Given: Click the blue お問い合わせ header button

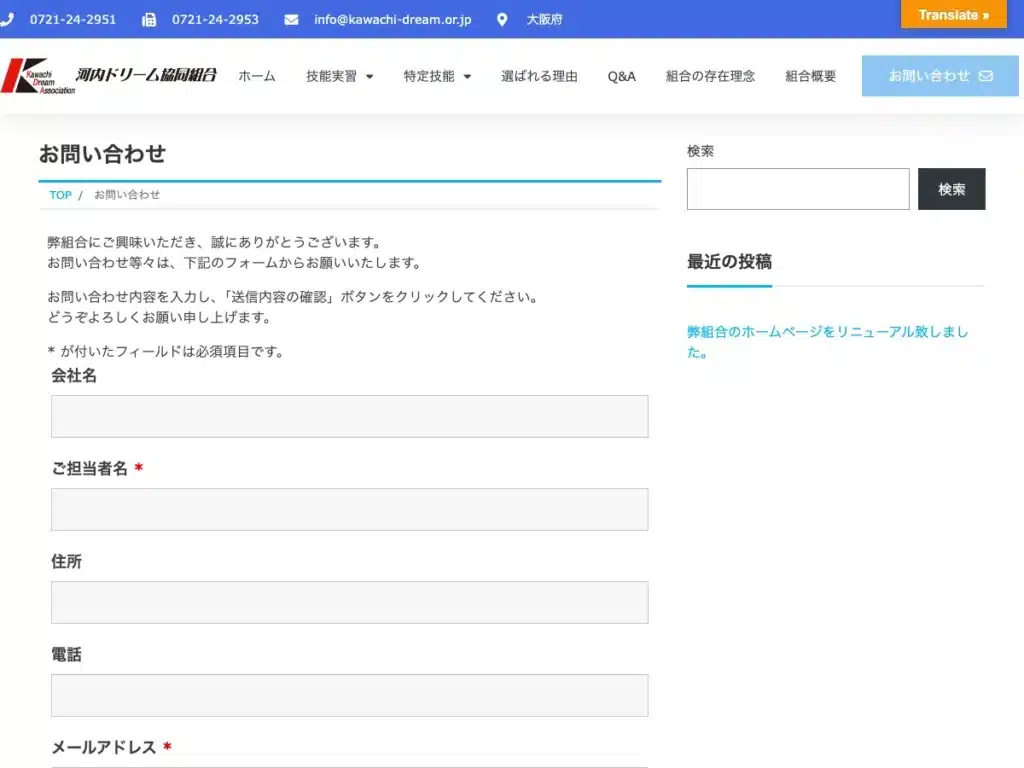Looking at the screenshot, I should click(940, 76).
